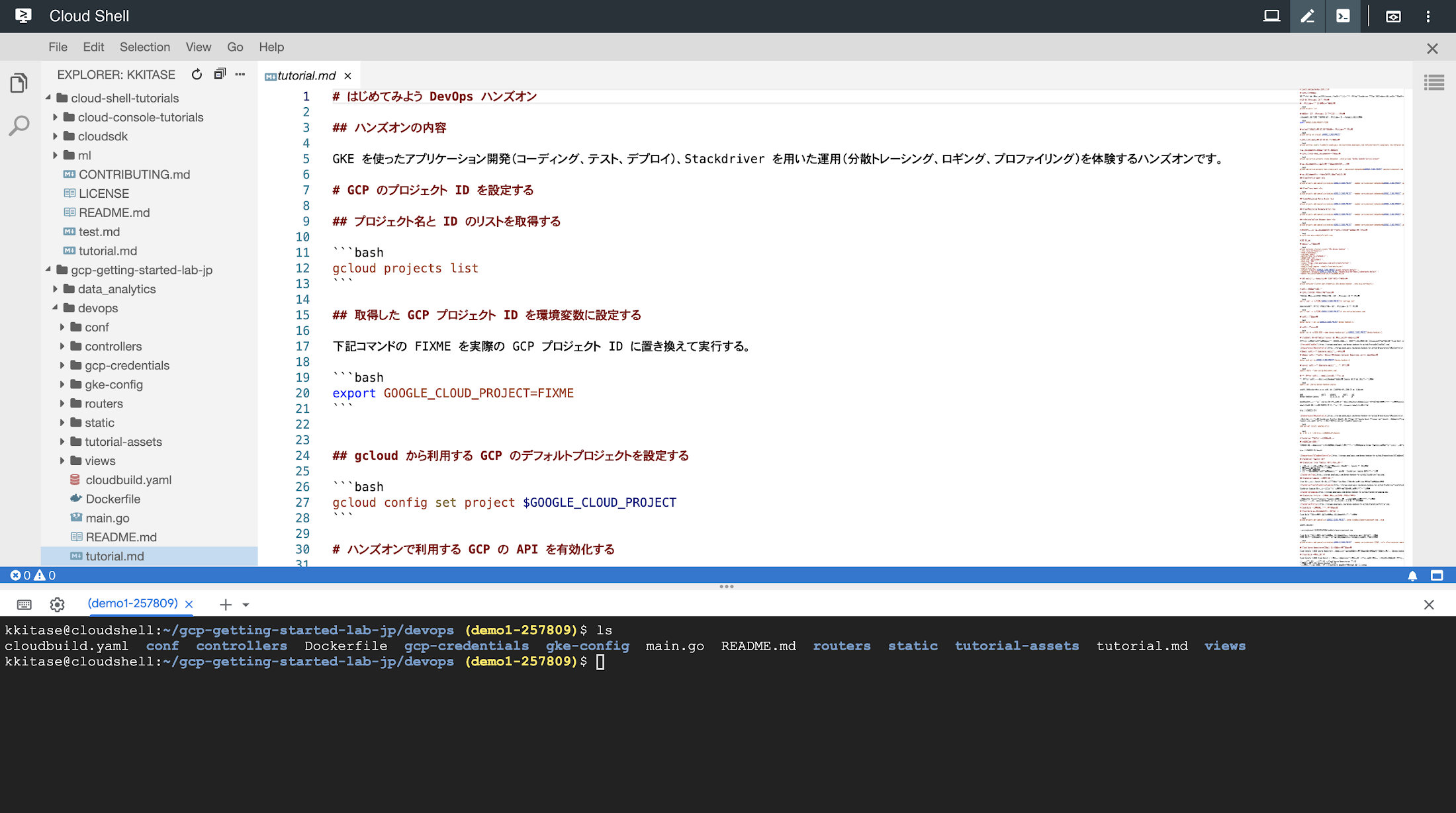Viewport: 1456px width, 813px height.
Task: Collapse the cloud-shell-tutorials folder
Action: [48, 98]
